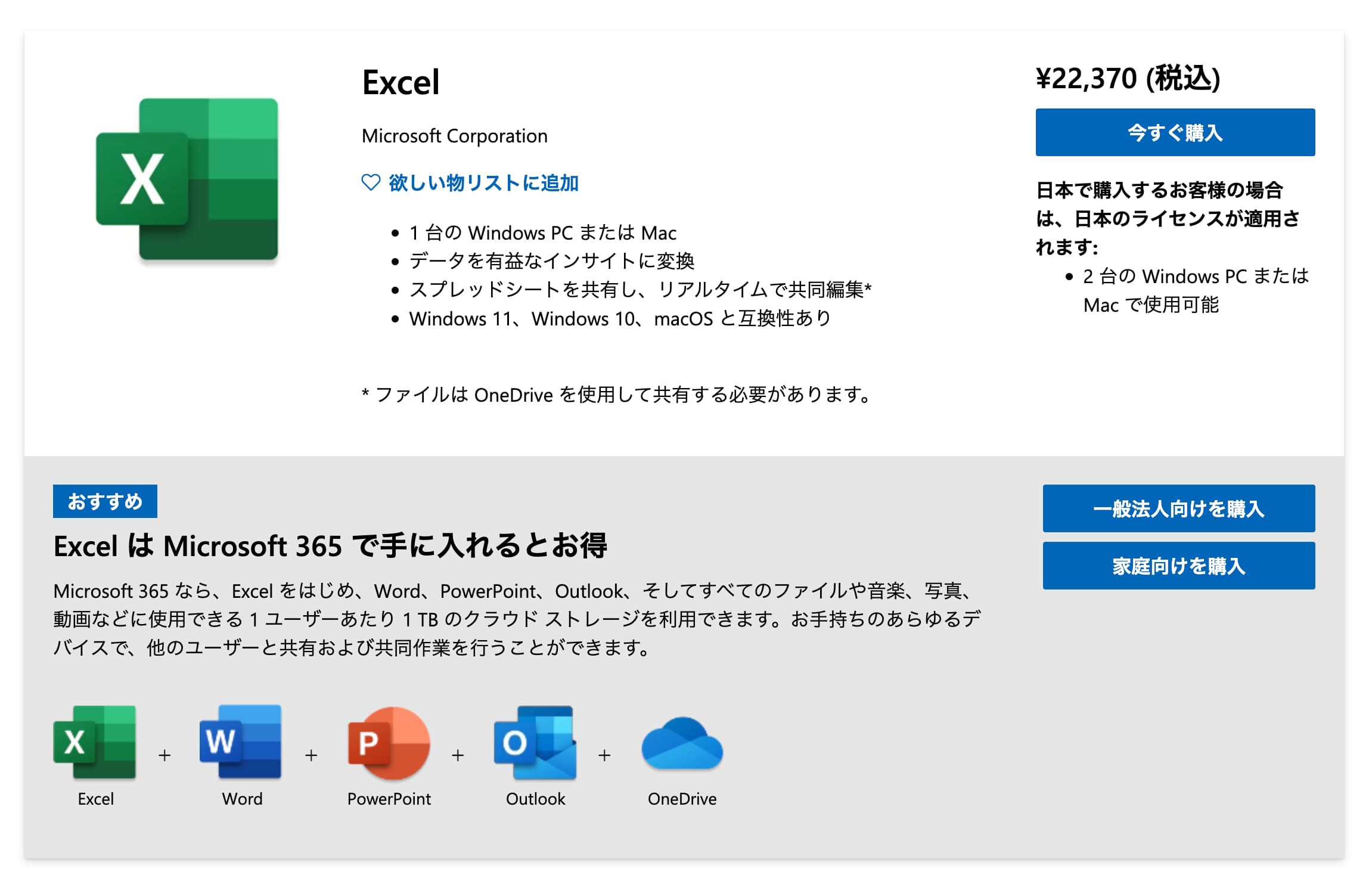This screenshot has width=1372, height=875.
Task: Click the ¥22,370 (税込) price text
Action: pyautogui.click(x=1128, y=78)
